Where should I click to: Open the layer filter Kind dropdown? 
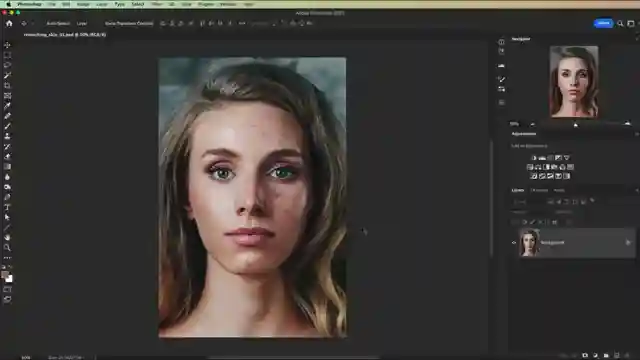pos(526,202)
